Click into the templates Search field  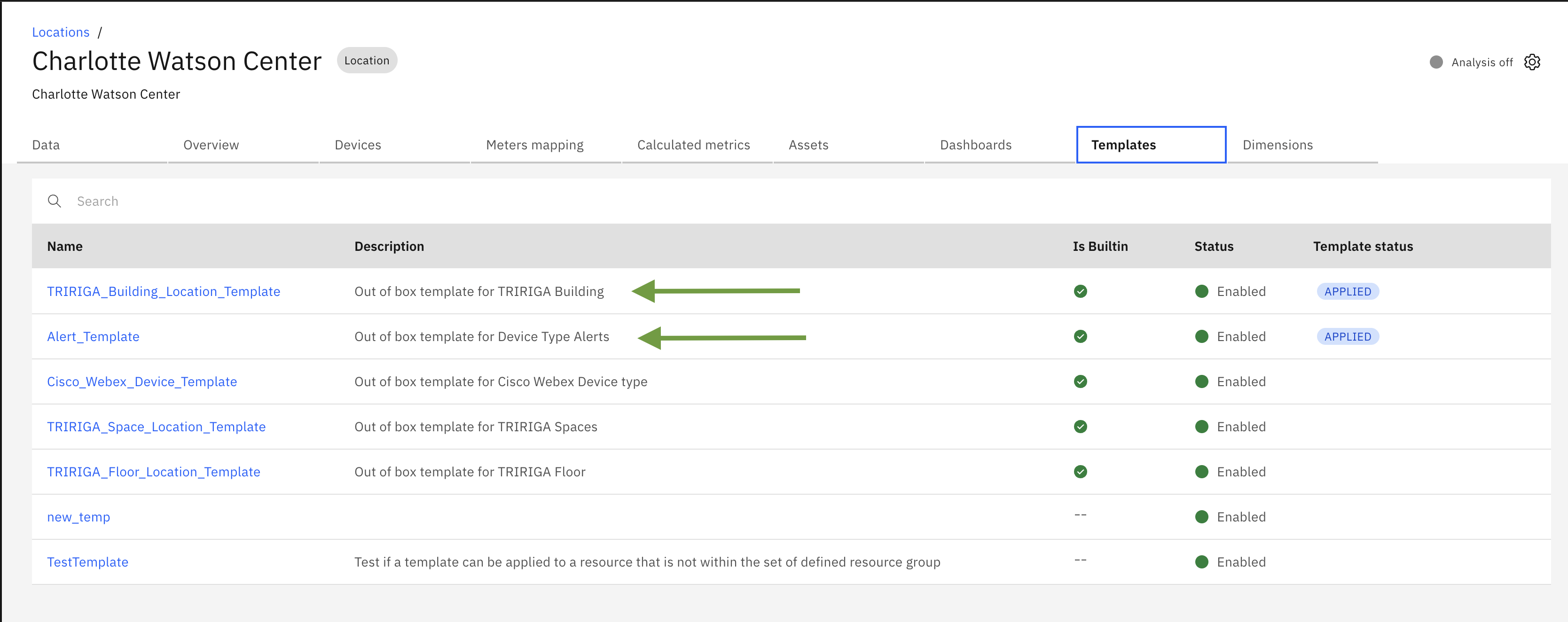[x=792, y=201]
